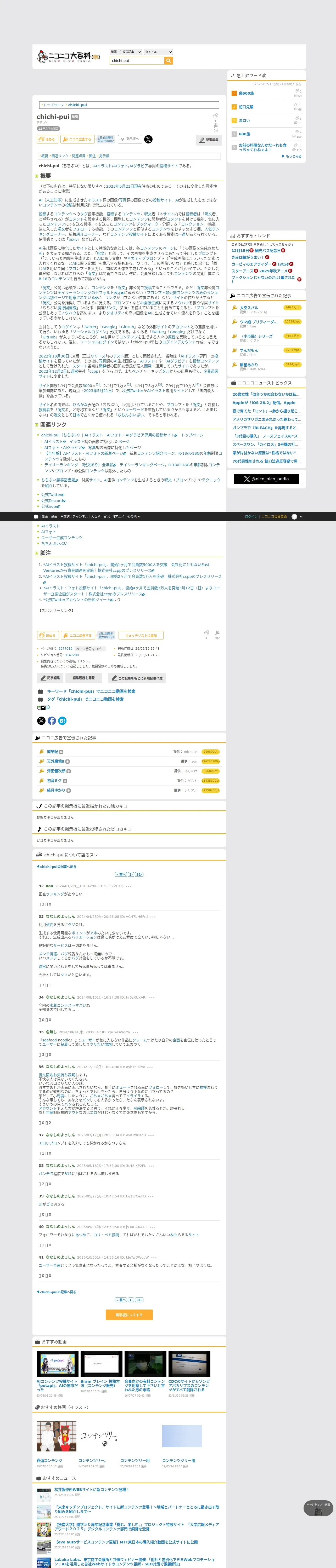The image size is (336, 1568).
Task: Open ずんだもん in advertised articles sidebar
Action: pos(249,351)
